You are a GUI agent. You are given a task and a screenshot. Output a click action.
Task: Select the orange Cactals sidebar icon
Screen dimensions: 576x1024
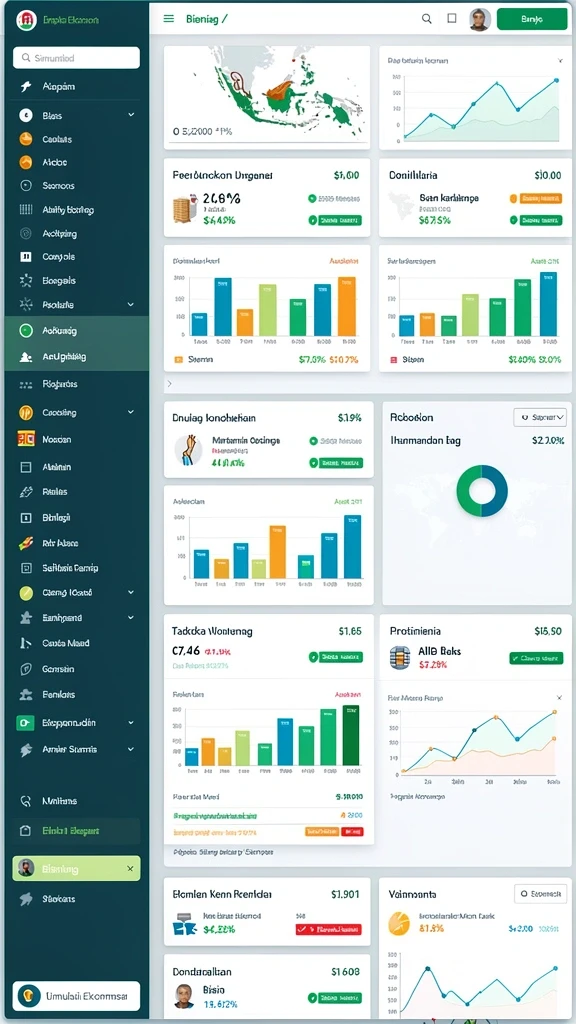(26, 139)
